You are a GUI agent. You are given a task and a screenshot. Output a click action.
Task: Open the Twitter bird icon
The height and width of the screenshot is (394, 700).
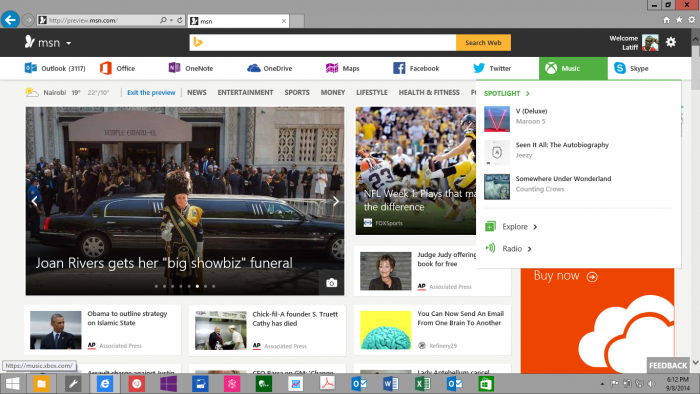(479, 68)
